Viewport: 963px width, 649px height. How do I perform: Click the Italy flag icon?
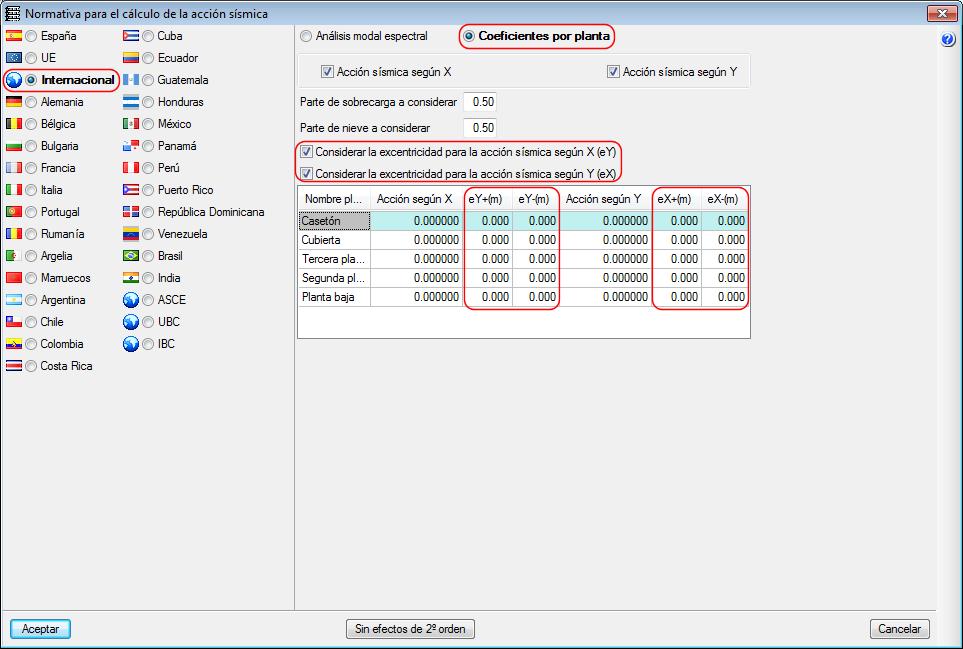tap(14, 190)
